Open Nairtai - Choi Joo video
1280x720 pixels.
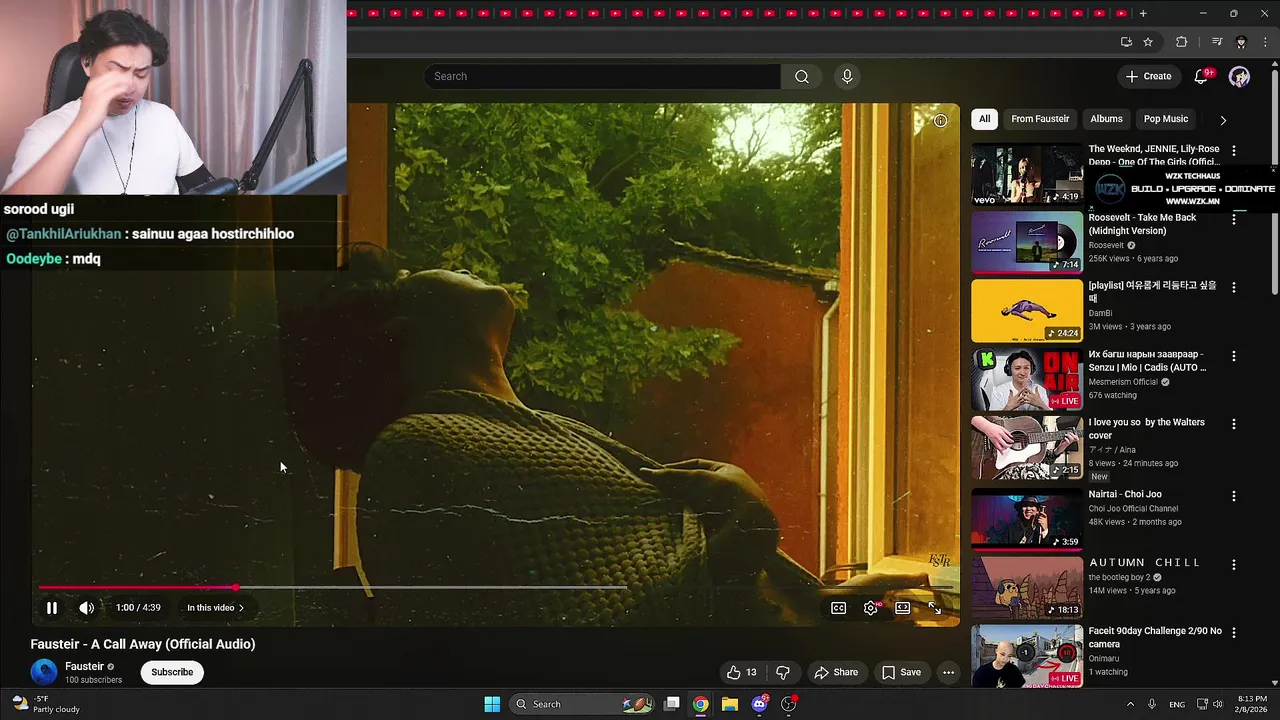(1027, 518)
